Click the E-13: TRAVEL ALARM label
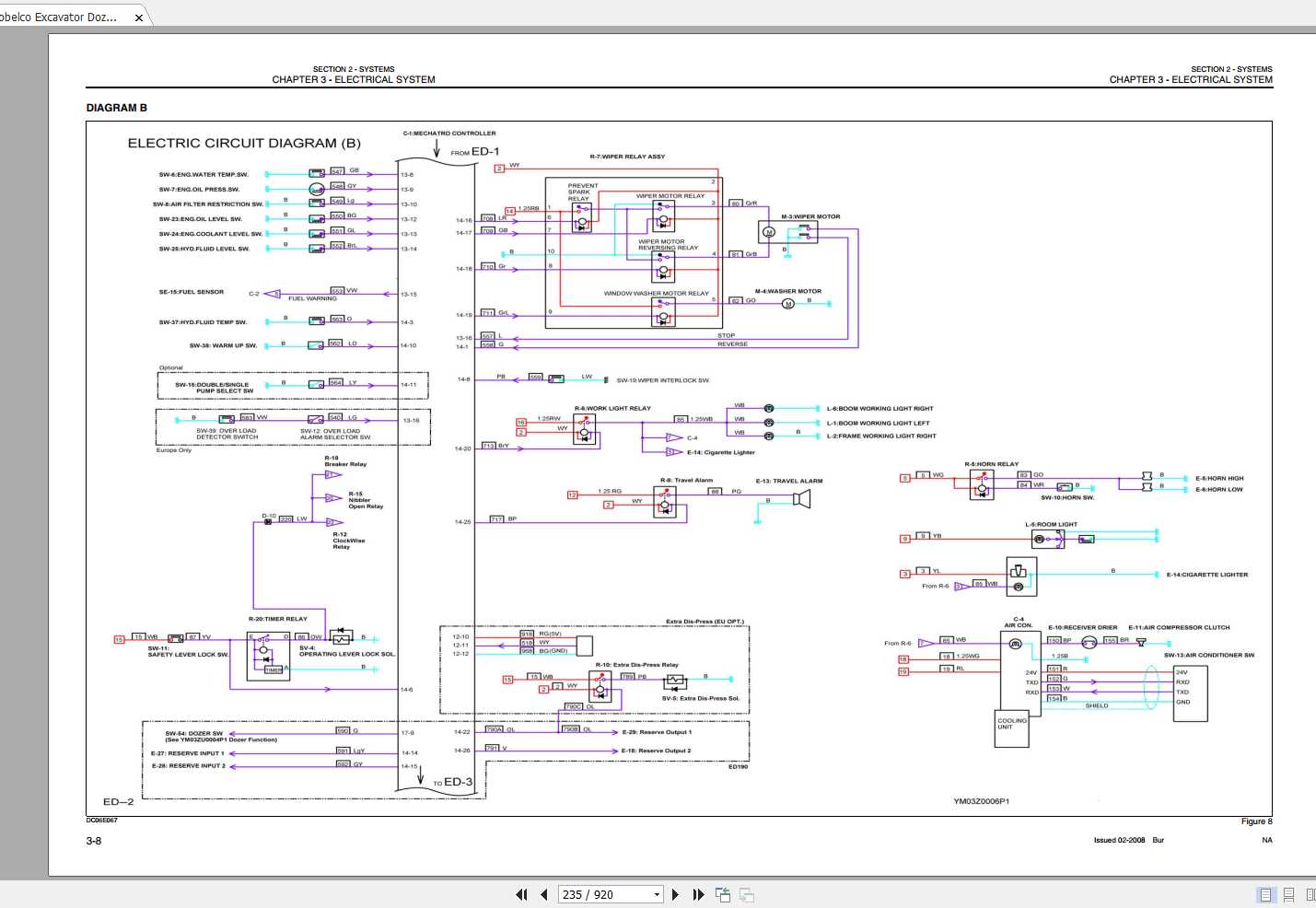Screen dimensions: 1316x908 pyautogui.click(x=789, y=481)
